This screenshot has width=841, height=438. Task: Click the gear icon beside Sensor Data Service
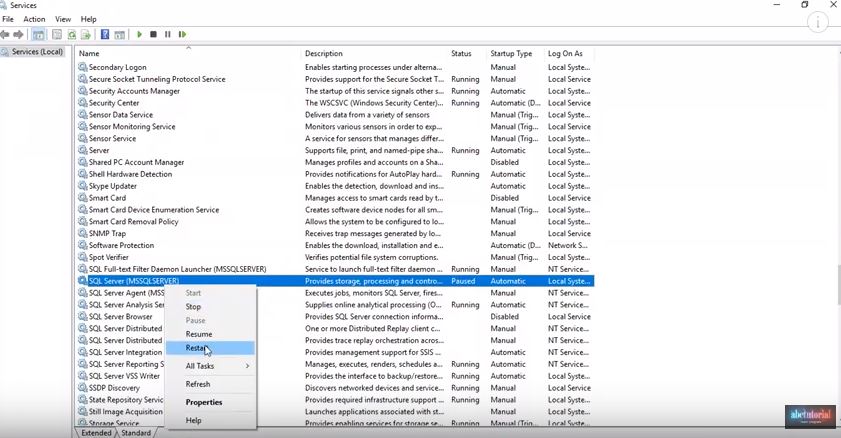point(83,115)
